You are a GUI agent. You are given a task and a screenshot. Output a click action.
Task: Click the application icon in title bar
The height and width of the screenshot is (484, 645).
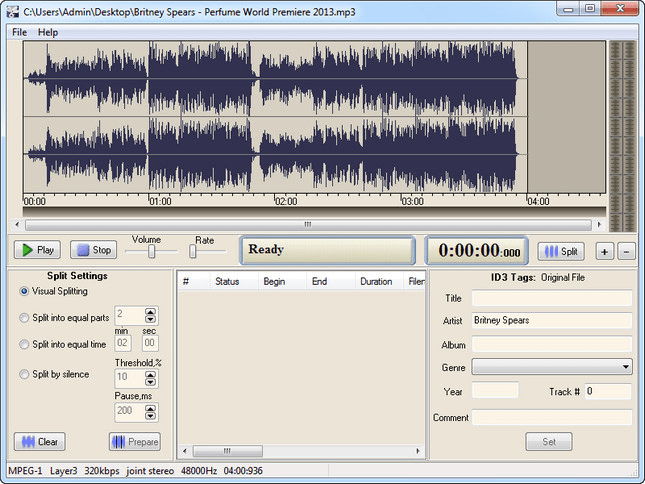point(12,11)
